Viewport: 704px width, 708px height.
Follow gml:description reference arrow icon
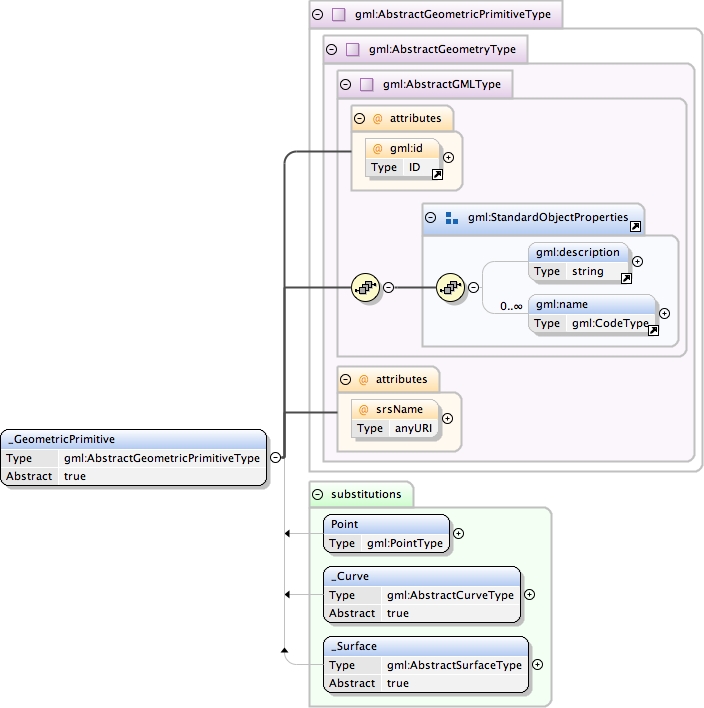pyautogui.click(x=626, y=279)
